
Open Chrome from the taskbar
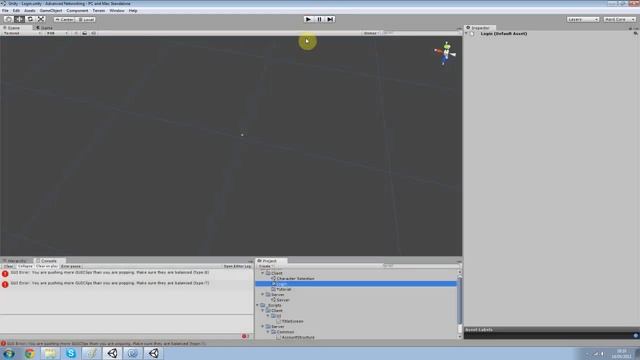pos(30,353)
